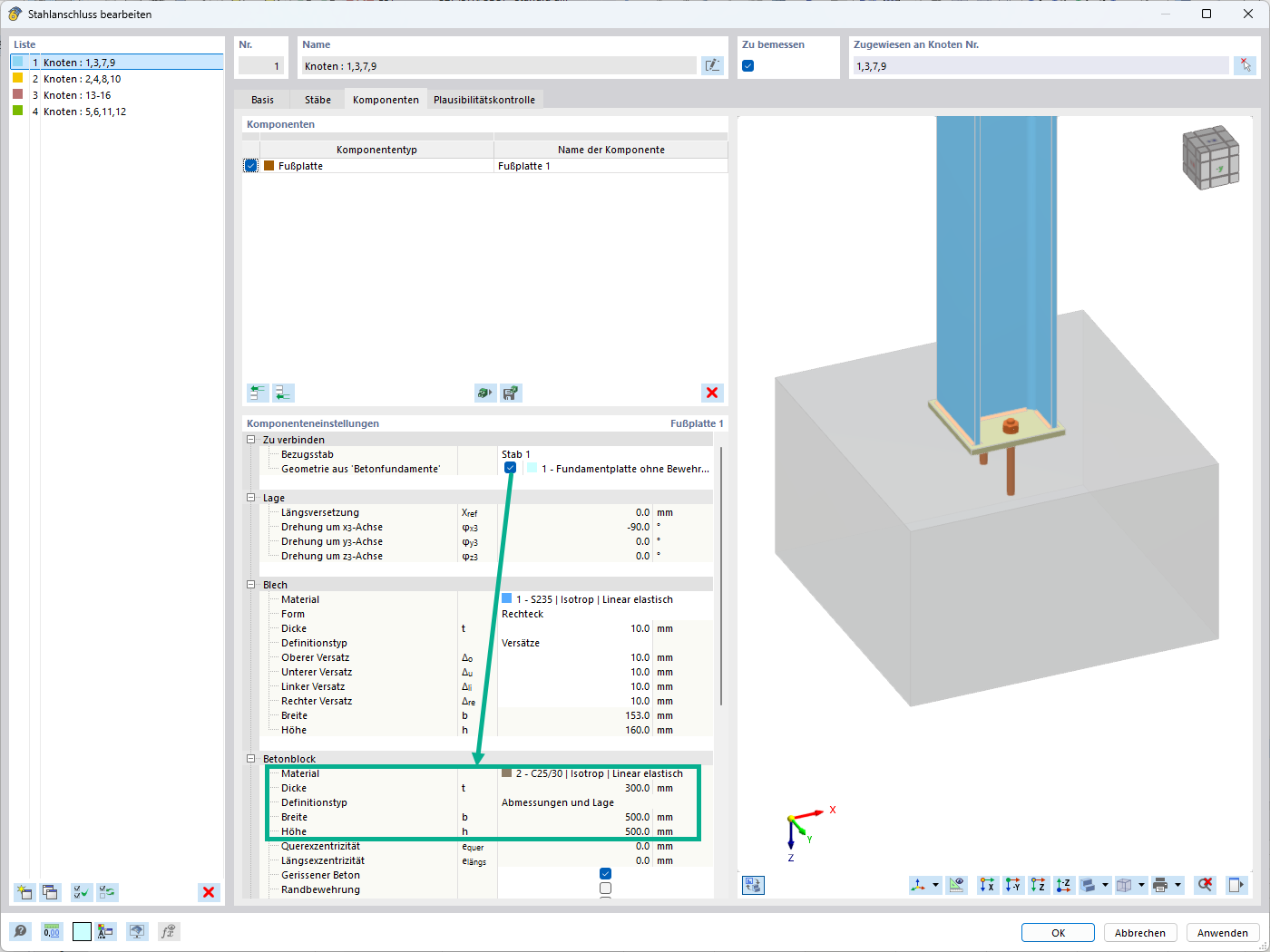Switch to the Basis tab
The height and width of the screenshot is (952, 1270).
[262, 100]
